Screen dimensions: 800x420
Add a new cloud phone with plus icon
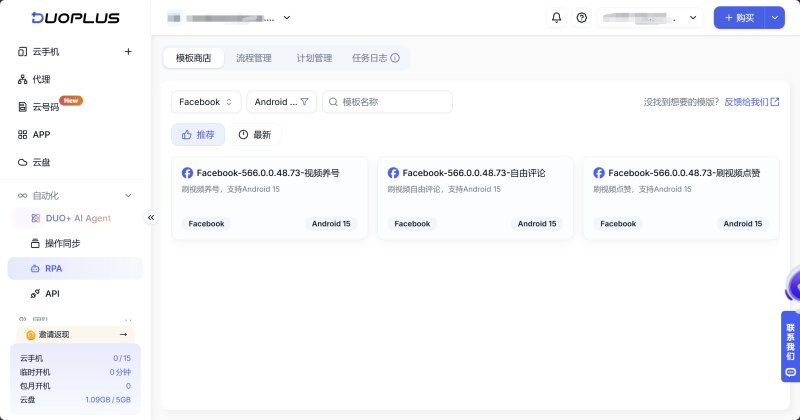(128, 52)
